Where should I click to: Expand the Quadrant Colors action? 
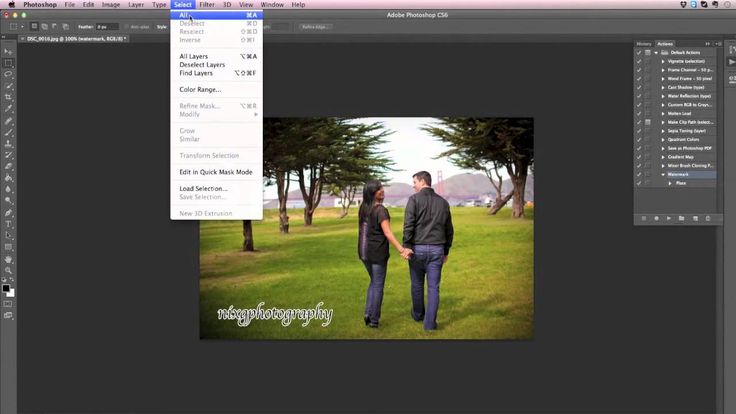pos(663,139)
